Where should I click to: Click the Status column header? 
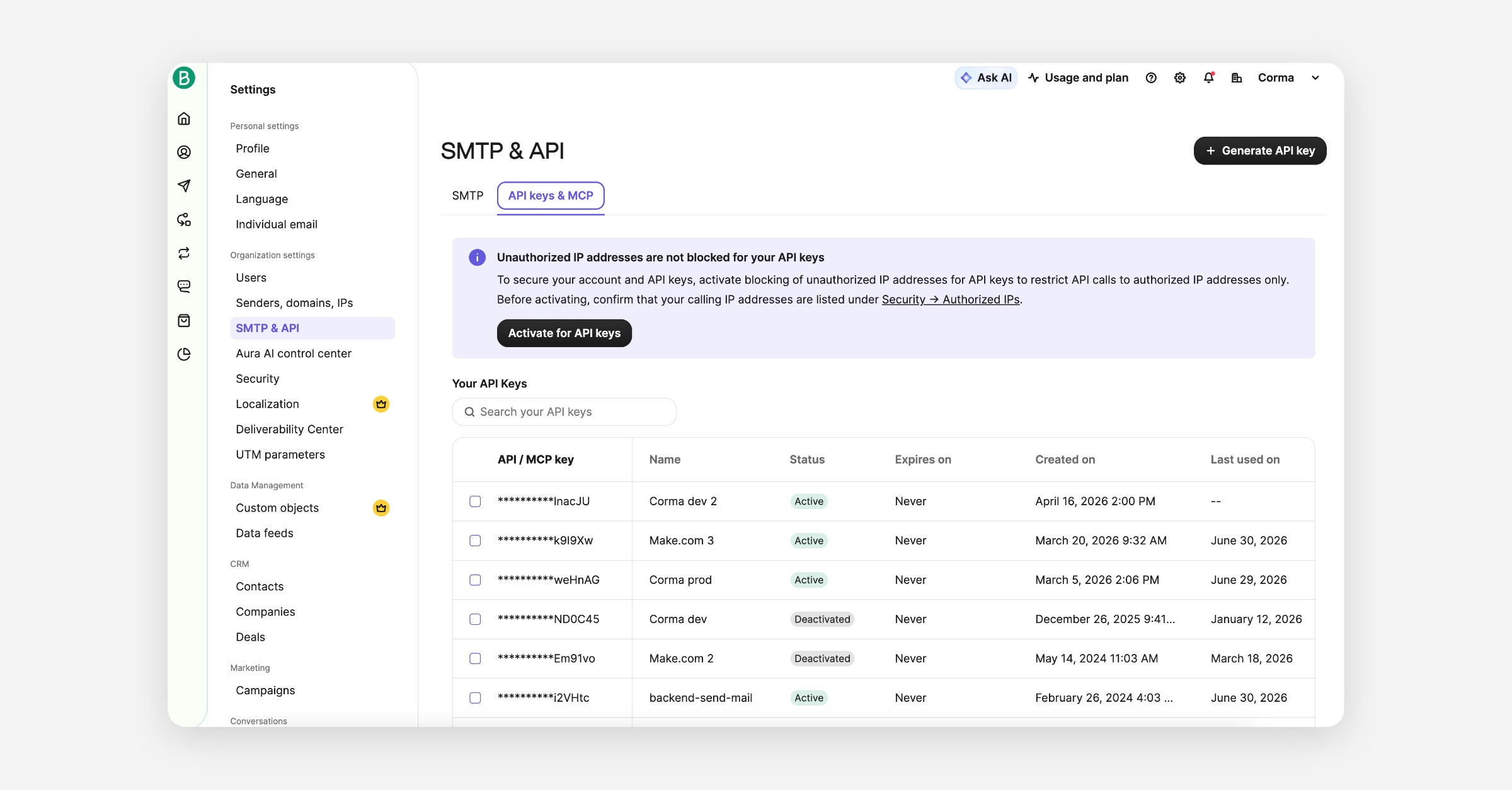[x=807, y=460]
